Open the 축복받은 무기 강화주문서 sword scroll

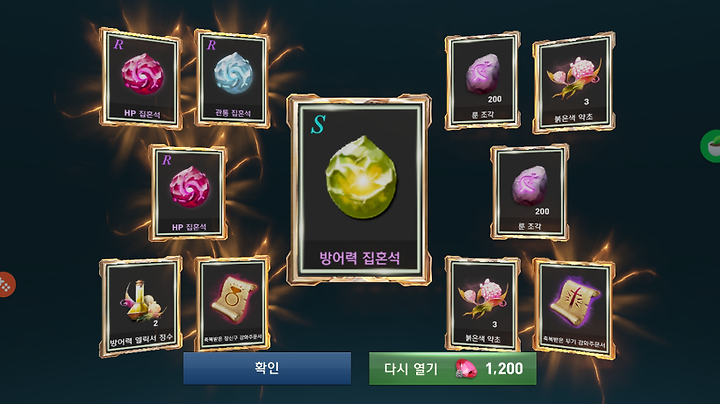coord(574,308)
